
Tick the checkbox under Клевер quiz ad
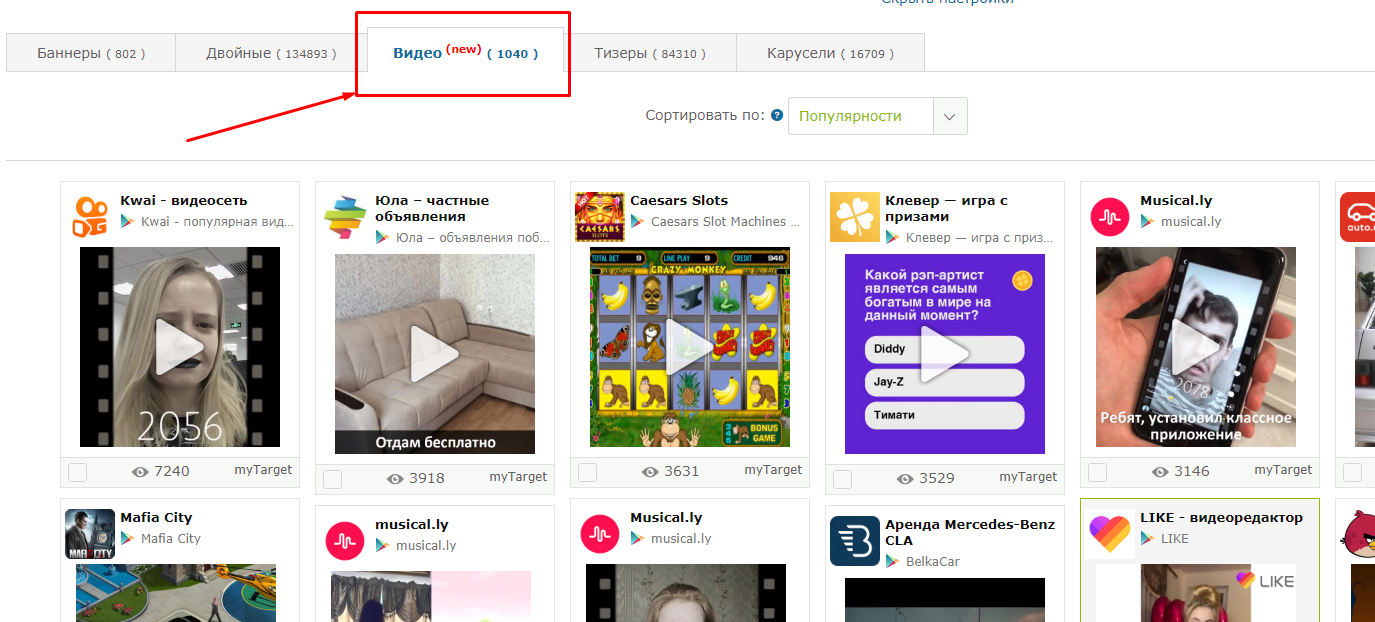point(843,480)
